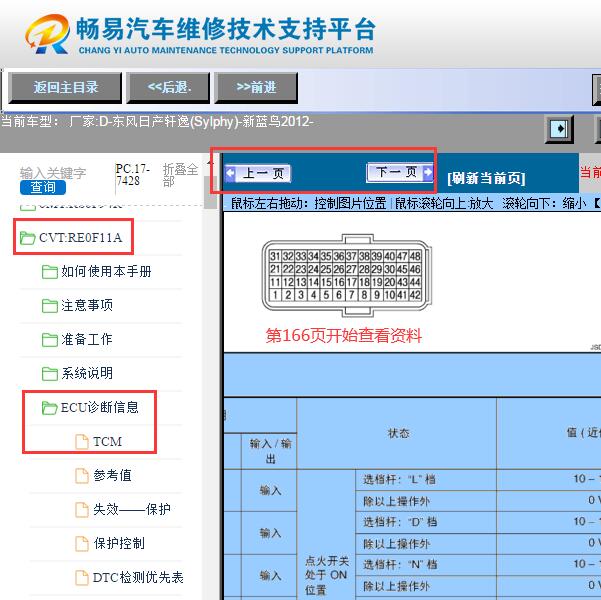Click the 当前车型 vehicle model text

pyautogui.click(x=157, y=122)
